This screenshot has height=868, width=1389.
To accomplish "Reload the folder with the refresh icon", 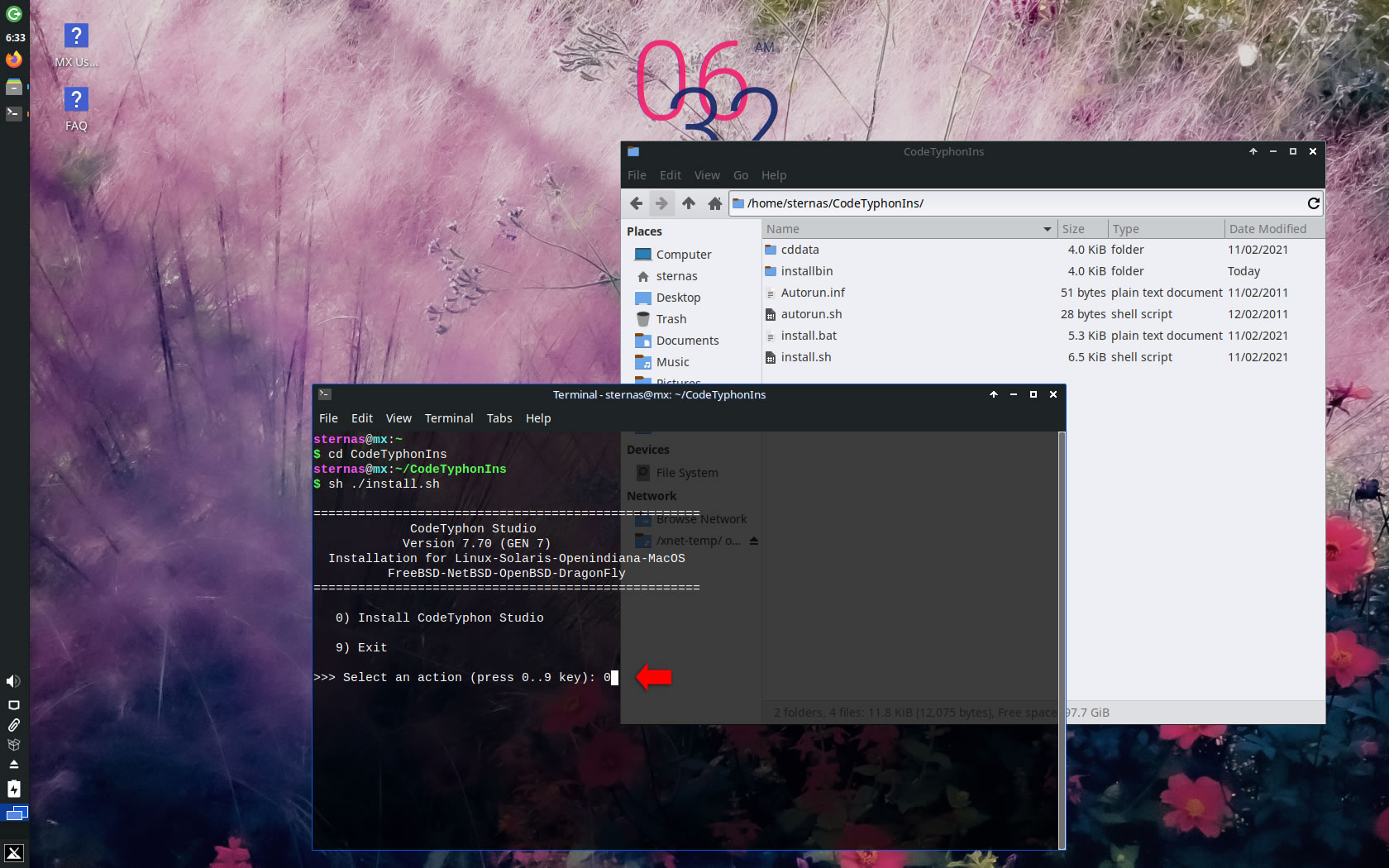I will pos(1313,203).
